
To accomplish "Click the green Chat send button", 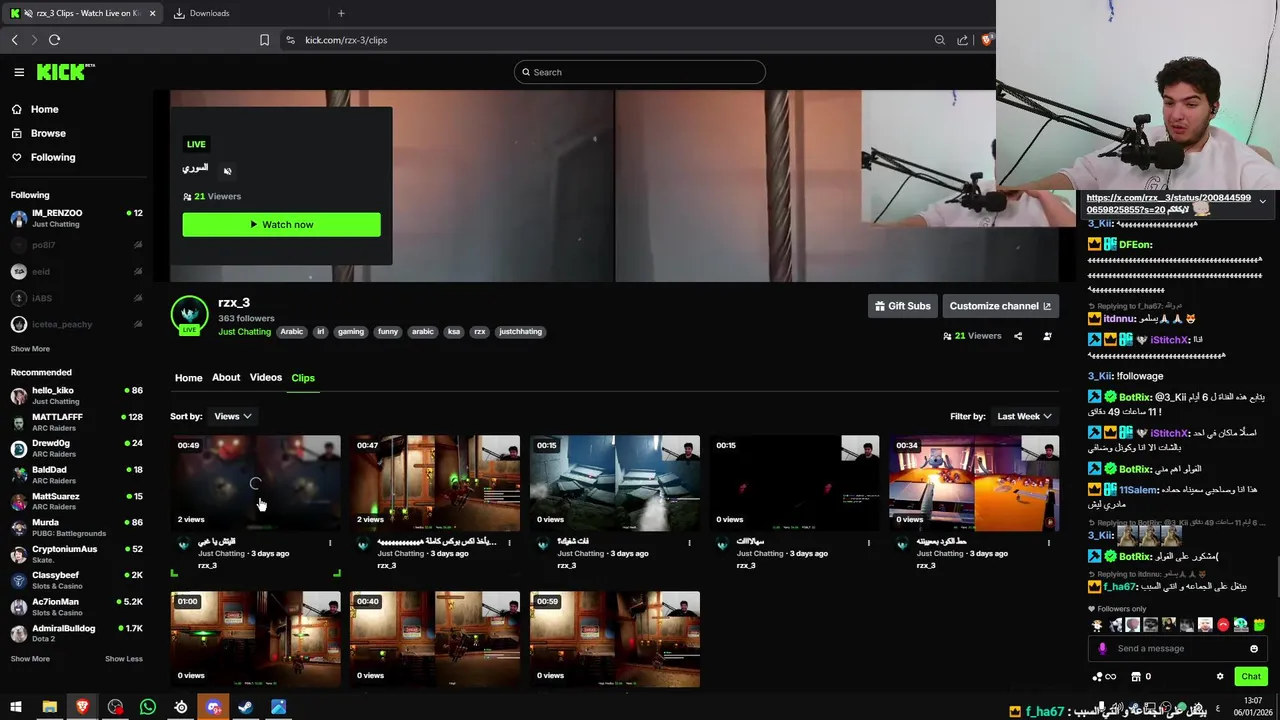I will [x=1251, y=677].
